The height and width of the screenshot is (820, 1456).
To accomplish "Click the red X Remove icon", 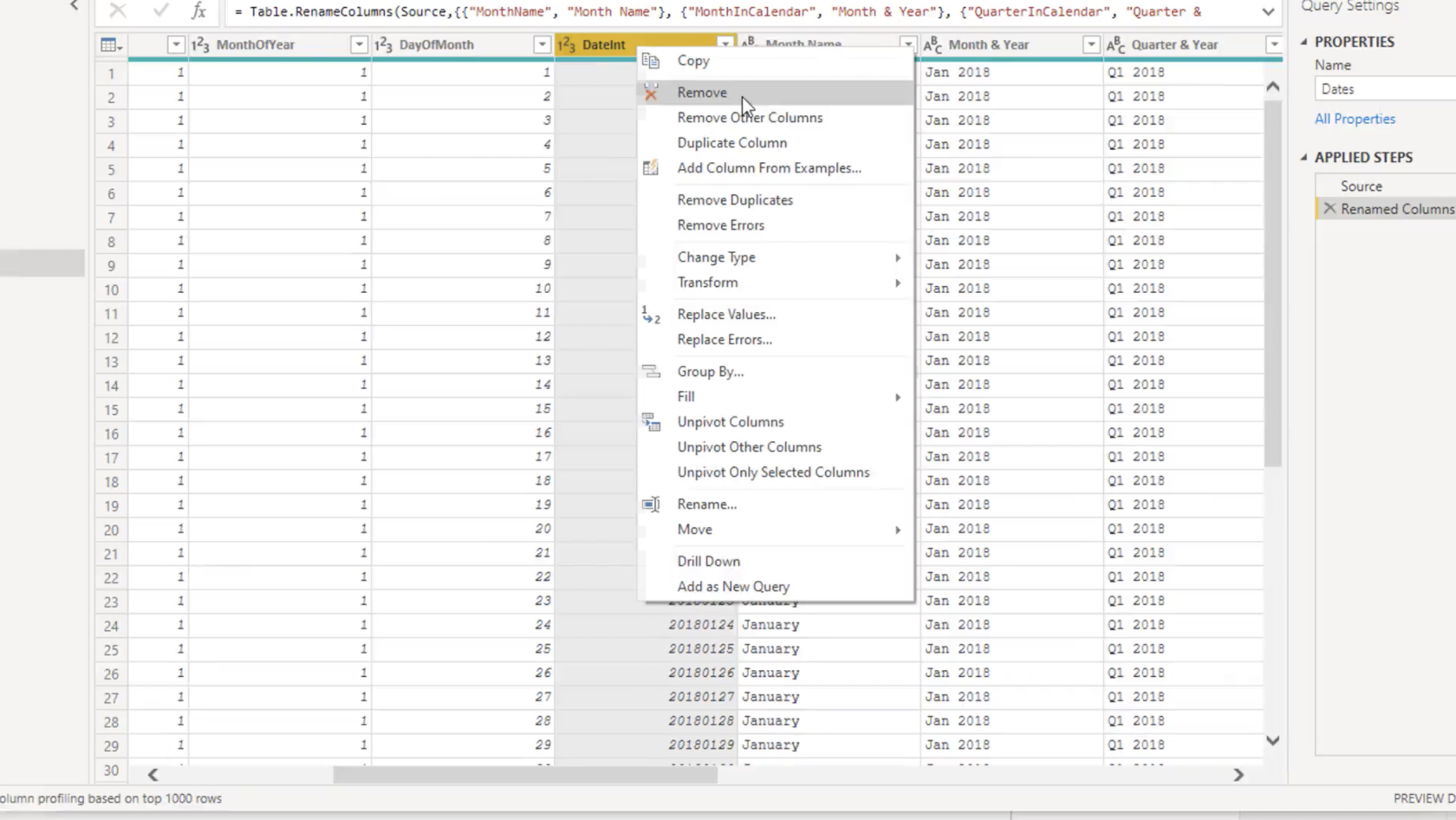I will [x=651, y=93].
